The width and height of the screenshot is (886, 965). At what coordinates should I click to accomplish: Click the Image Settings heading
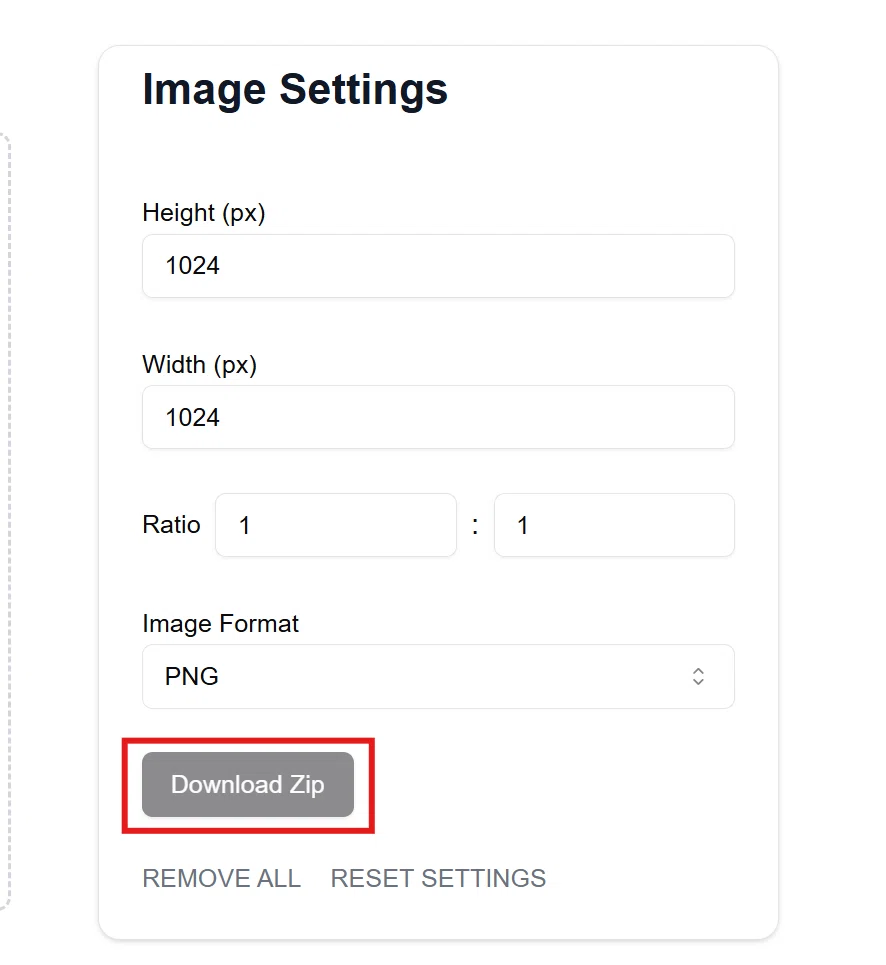[x=295, y=90]
